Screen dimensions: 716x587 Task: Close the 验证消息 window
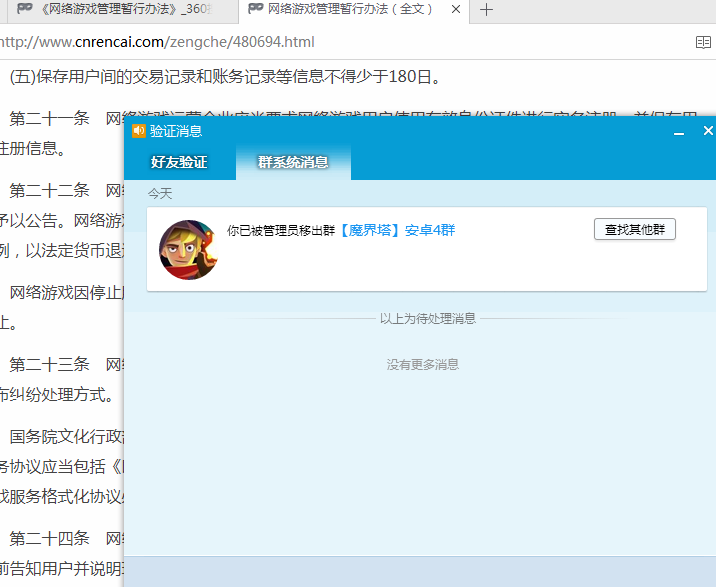click(708, 131)
